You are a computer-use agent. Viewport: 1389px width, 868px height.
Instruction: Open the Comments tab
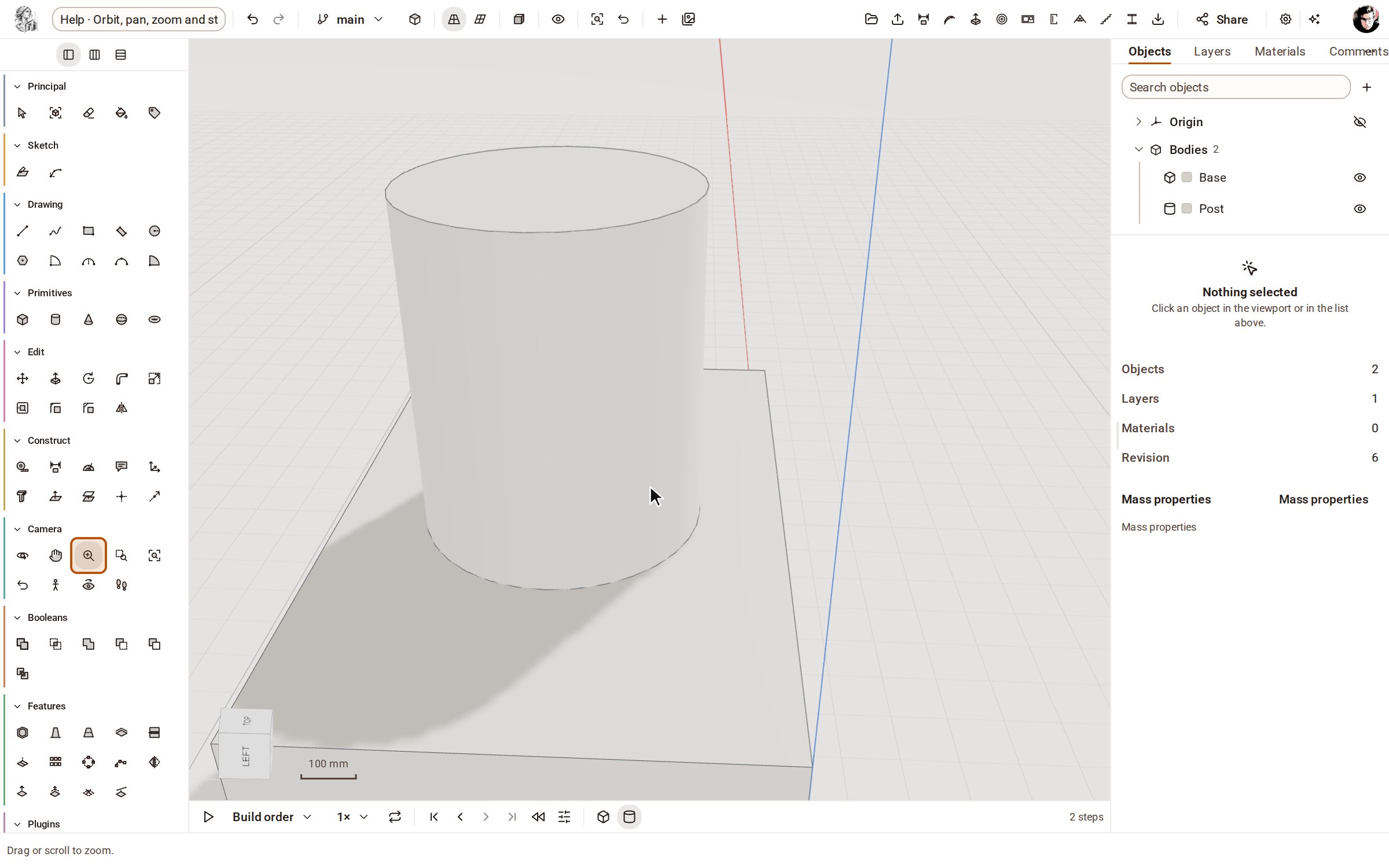point(1358,52)
